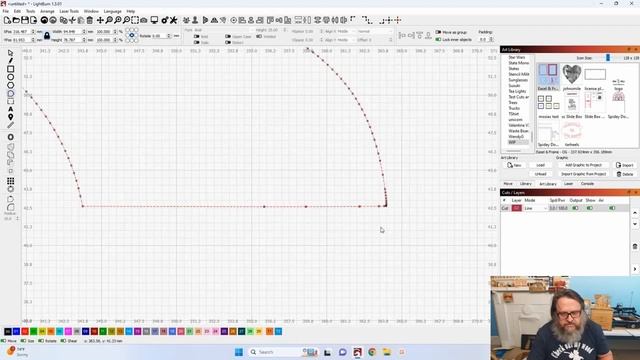Open the Laser Tools menu
Viewport: 640px width, 360px height.
point(69,11)
